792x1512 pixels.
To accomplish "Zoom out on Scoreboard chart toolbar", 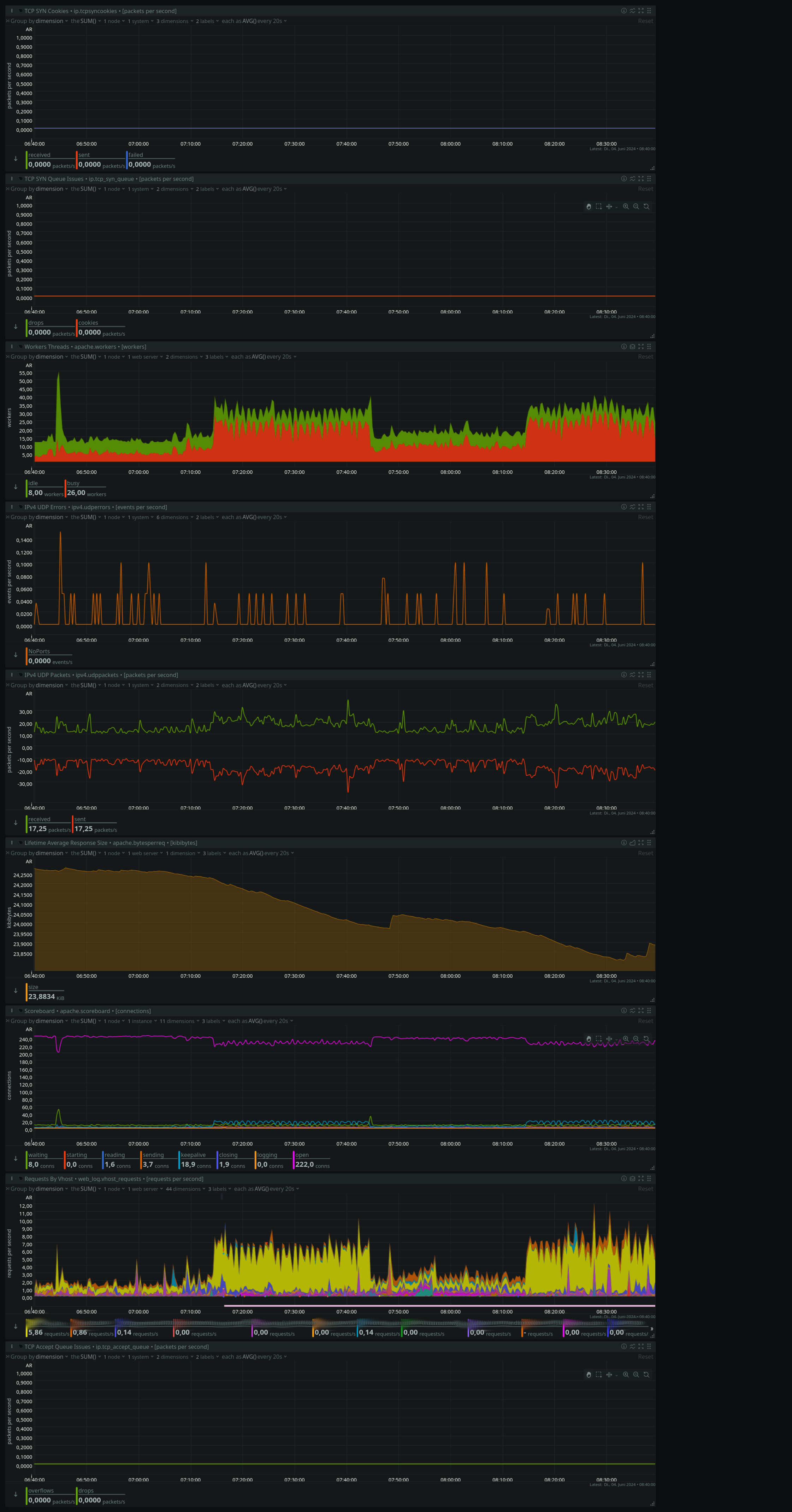I will pyautogui.click(x=636, y=1039).
